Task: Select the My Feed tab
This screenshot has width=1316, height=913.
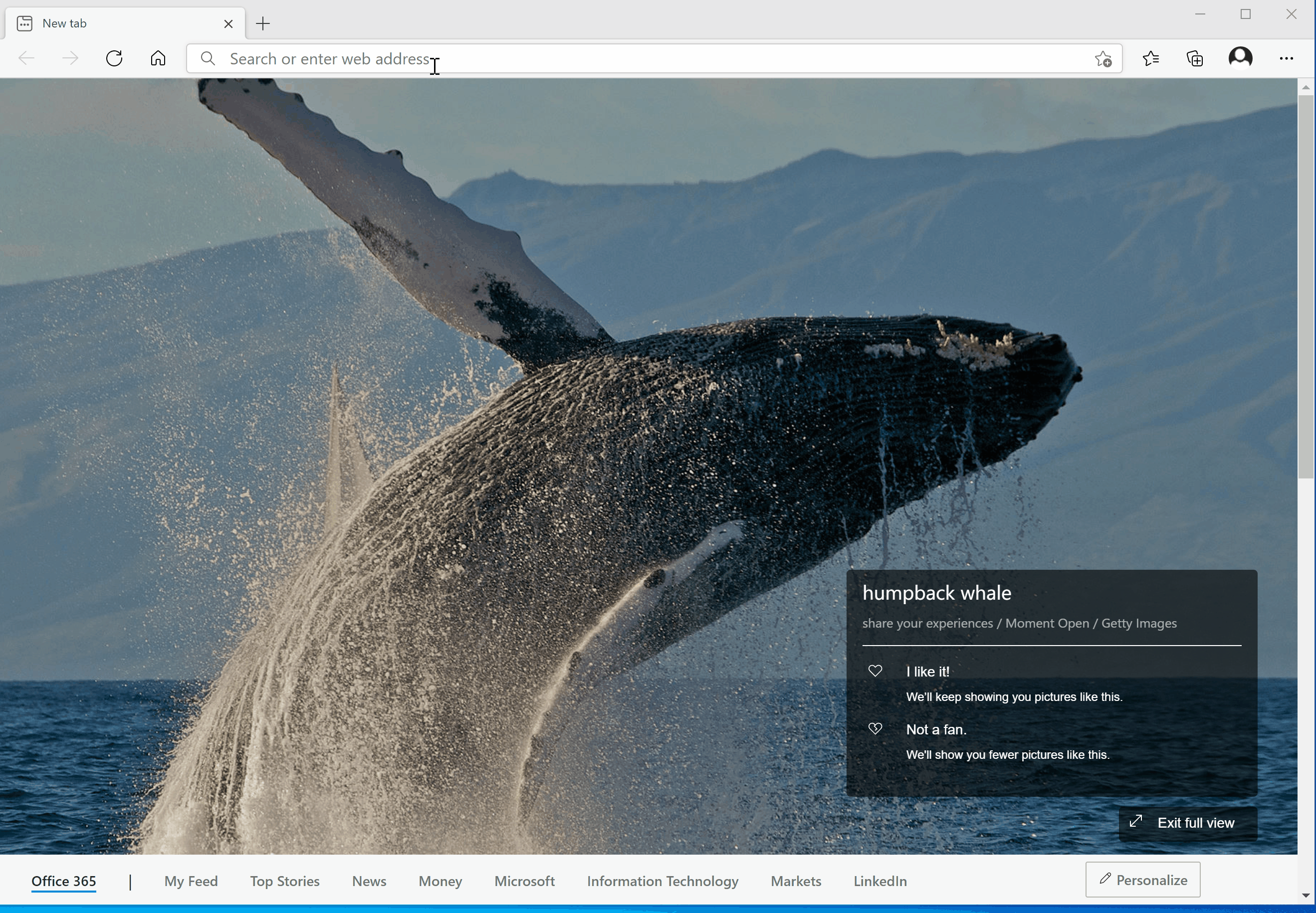Action: (191, 881)
